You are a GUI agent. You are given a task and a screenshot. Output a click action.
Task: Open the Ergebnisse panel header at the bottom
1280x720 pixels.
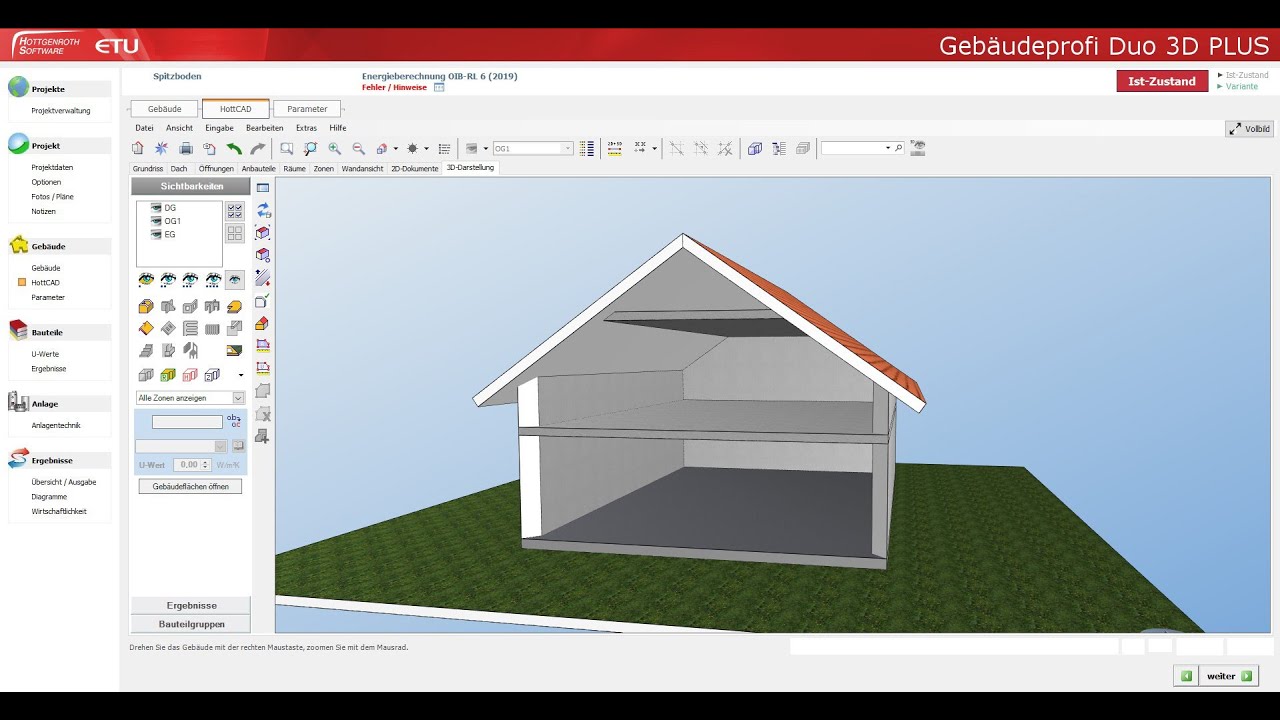pos(191,605)
